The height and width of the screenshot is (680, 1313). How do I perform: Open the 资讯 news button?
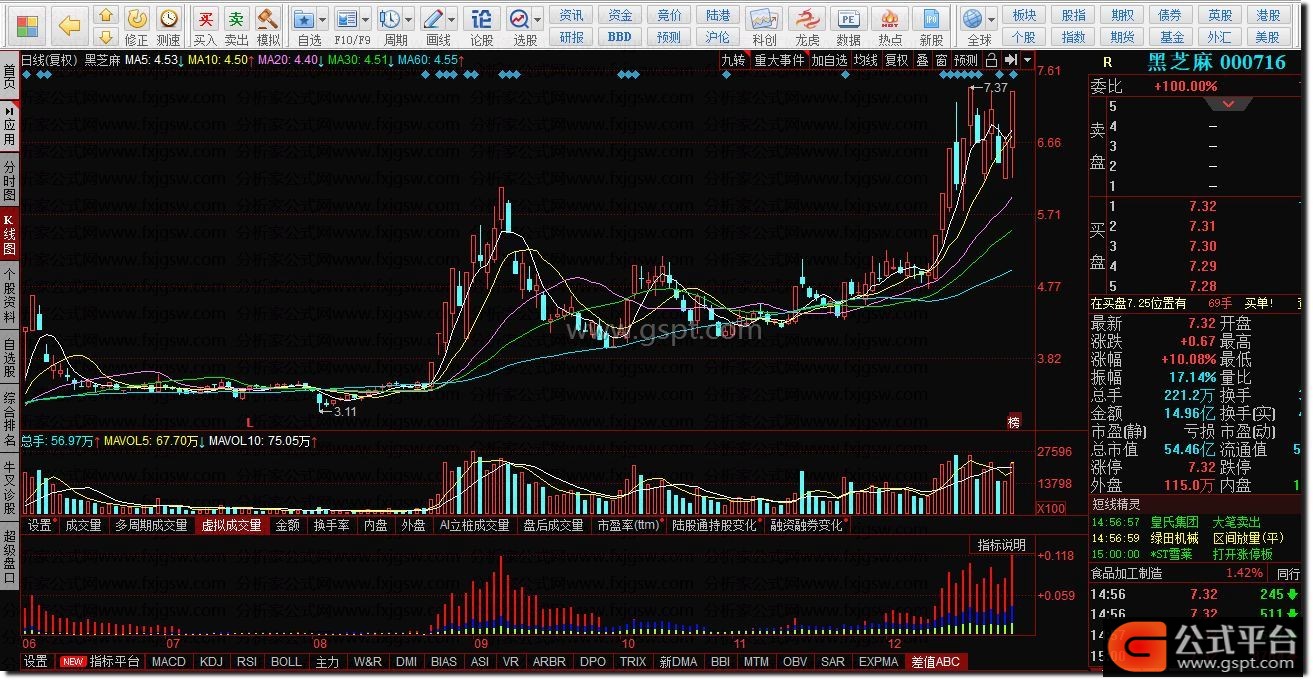[572, 16]
